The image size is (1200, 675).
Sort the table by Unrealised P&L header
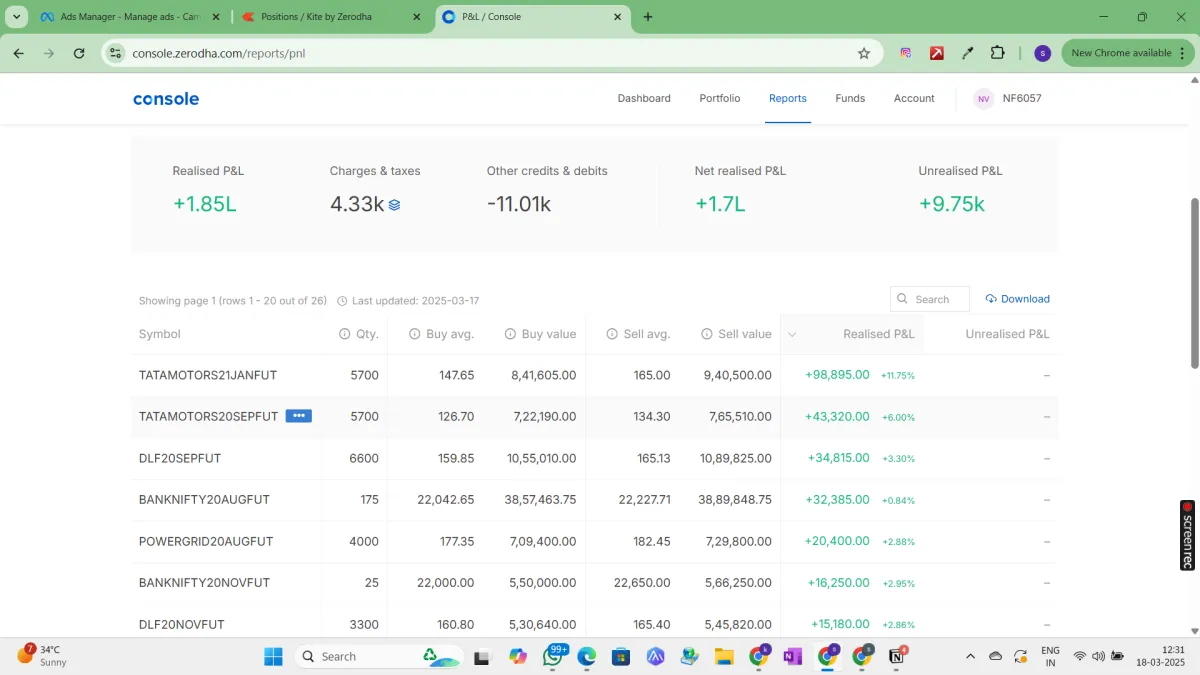coord(1007,334)
